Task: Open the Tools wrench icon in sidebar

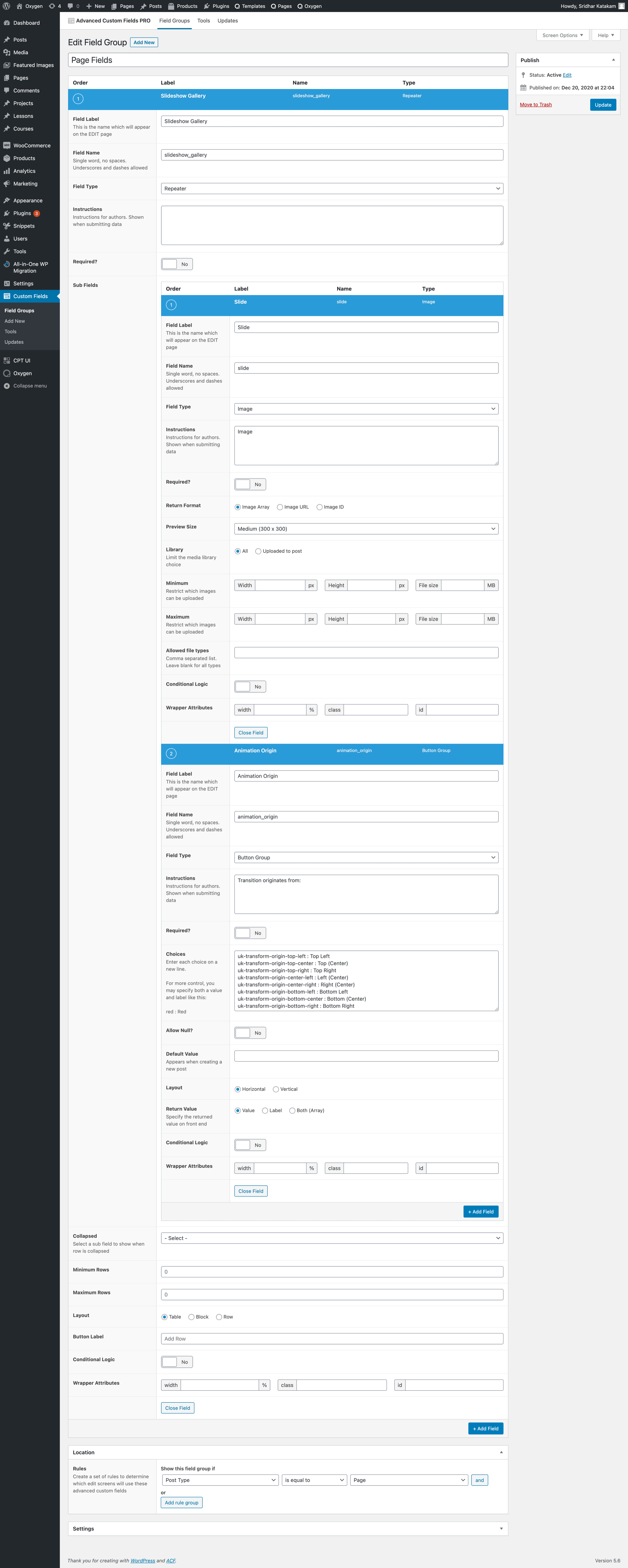Action: point(7,251)
